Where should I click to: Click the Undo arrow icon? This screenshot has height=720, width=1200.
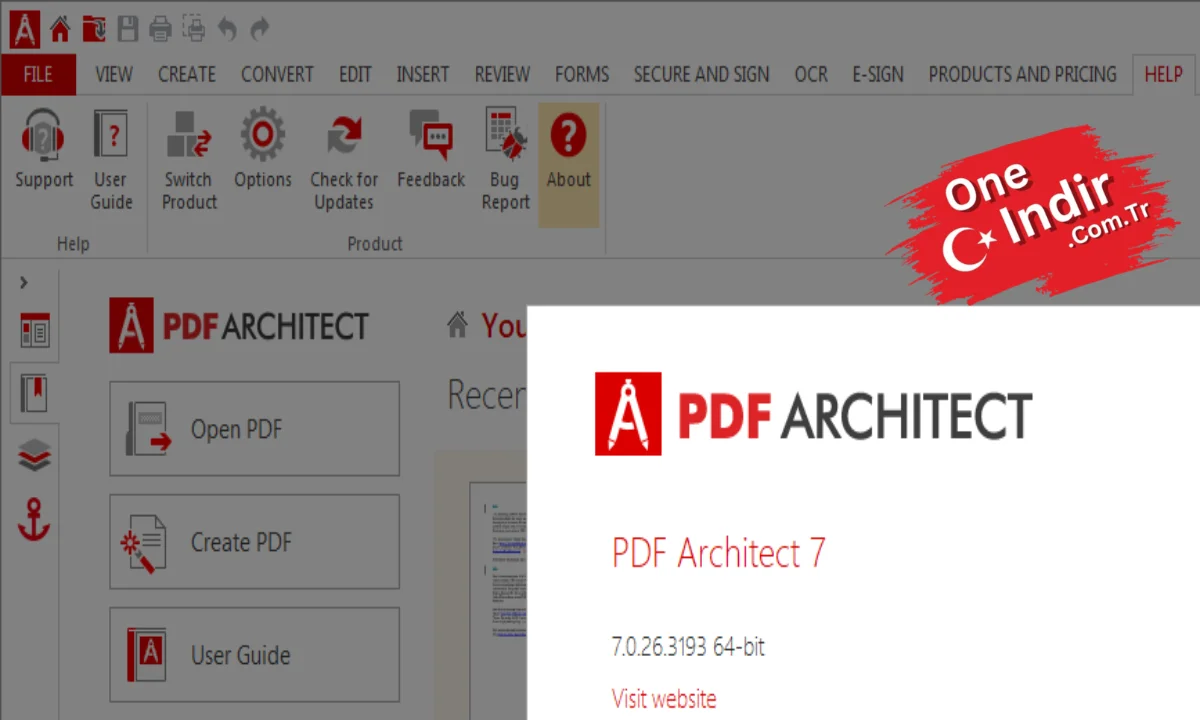227,30
